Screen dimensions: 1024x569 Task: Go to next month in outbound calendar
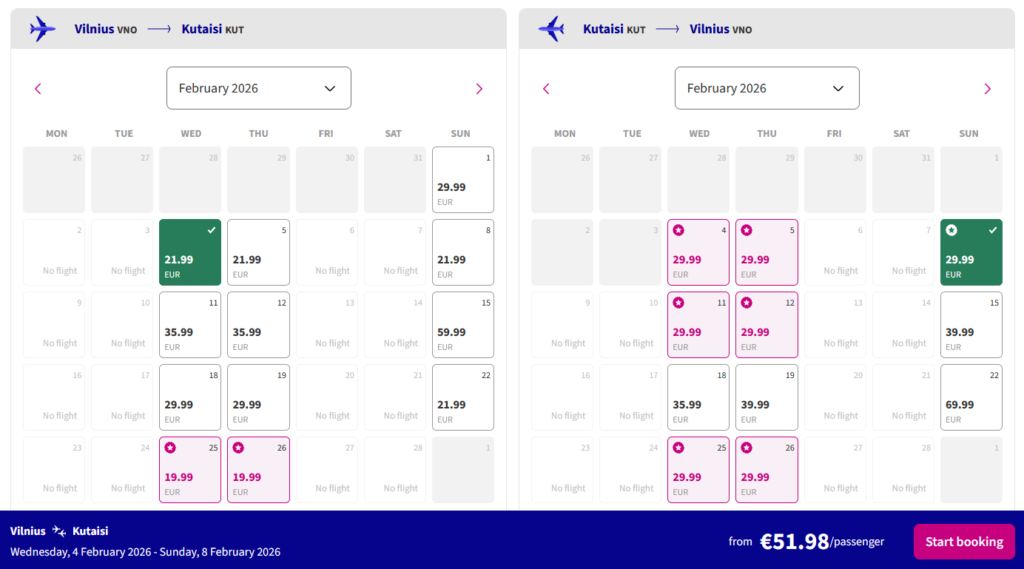pos(479,89)
